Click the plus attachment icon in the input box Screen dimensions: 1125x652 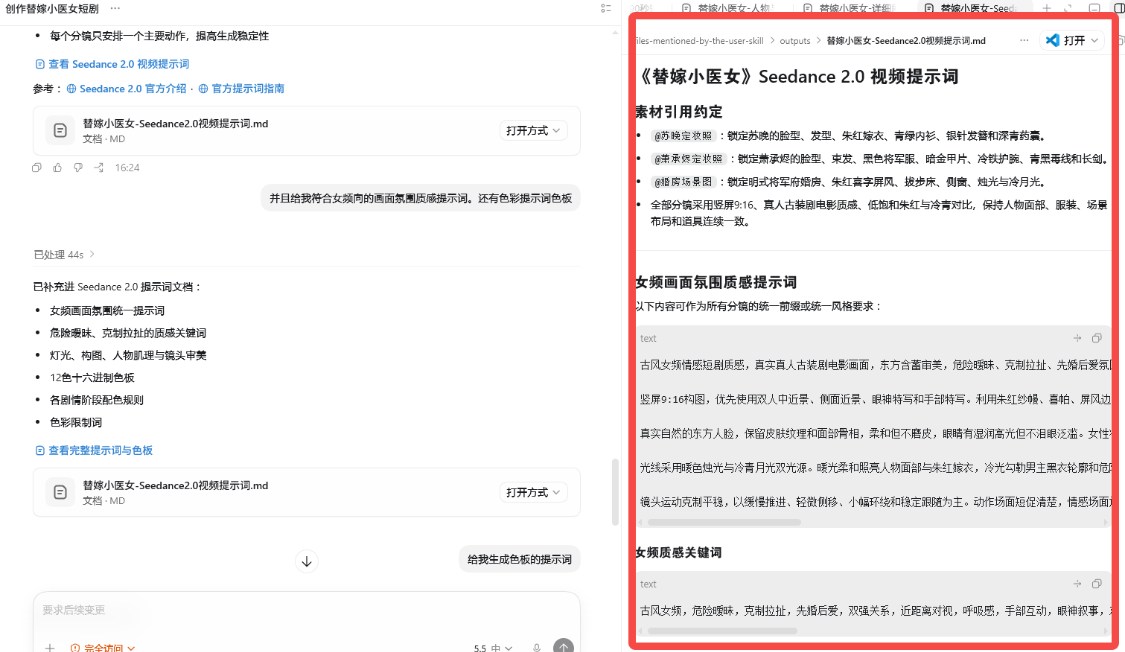pos(50,647)
